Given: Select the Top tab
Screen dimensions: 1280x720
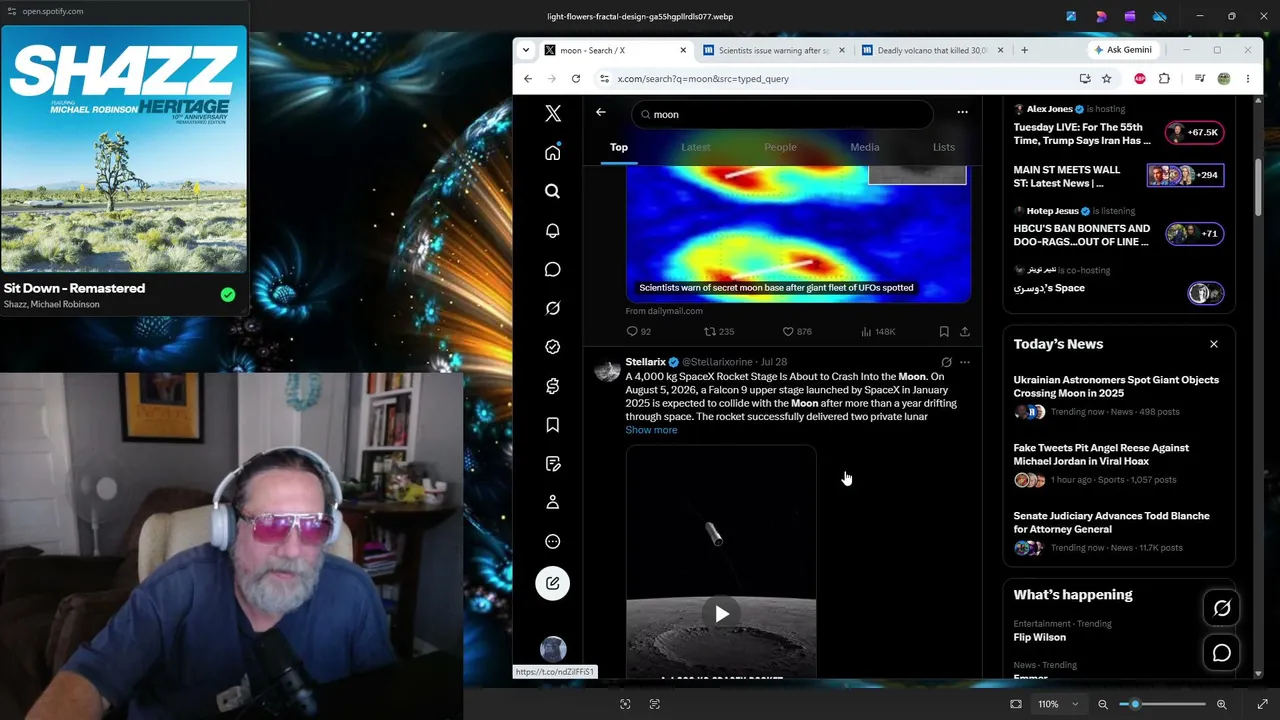Looking at the screenshot, I should pyautogui.click(x=619, y=147).
